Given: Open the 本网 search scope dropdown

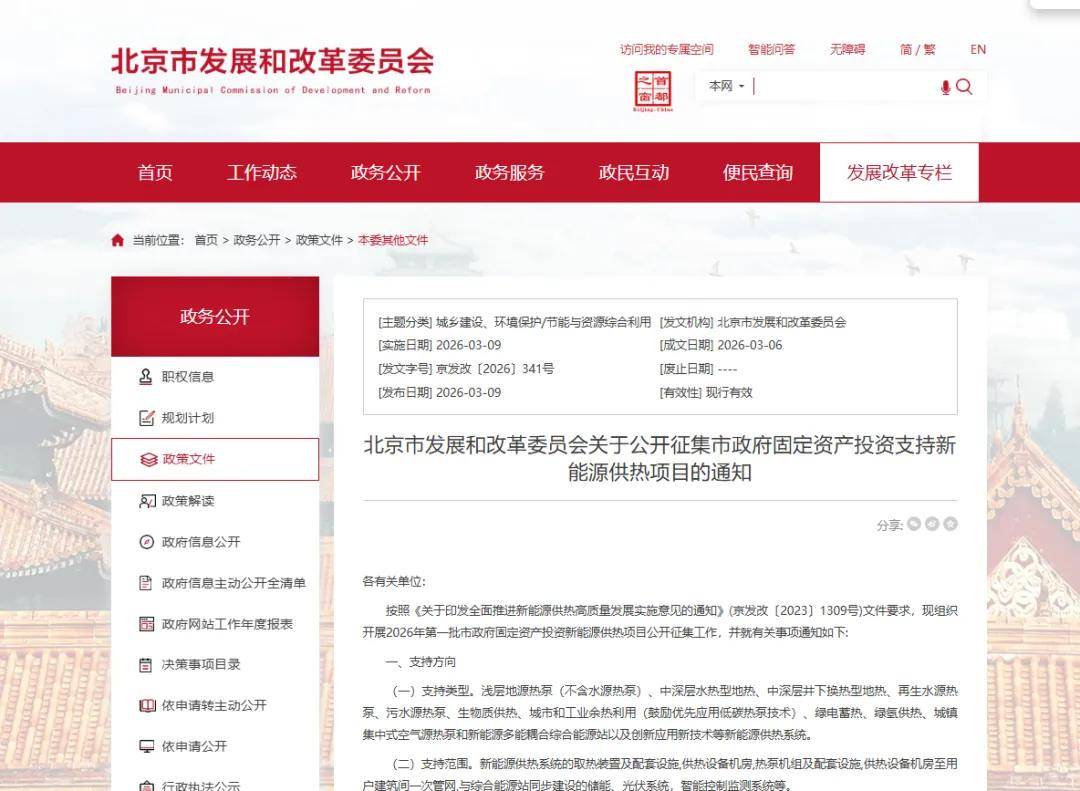Looking at the screenshot, I should tap(726, 87).
